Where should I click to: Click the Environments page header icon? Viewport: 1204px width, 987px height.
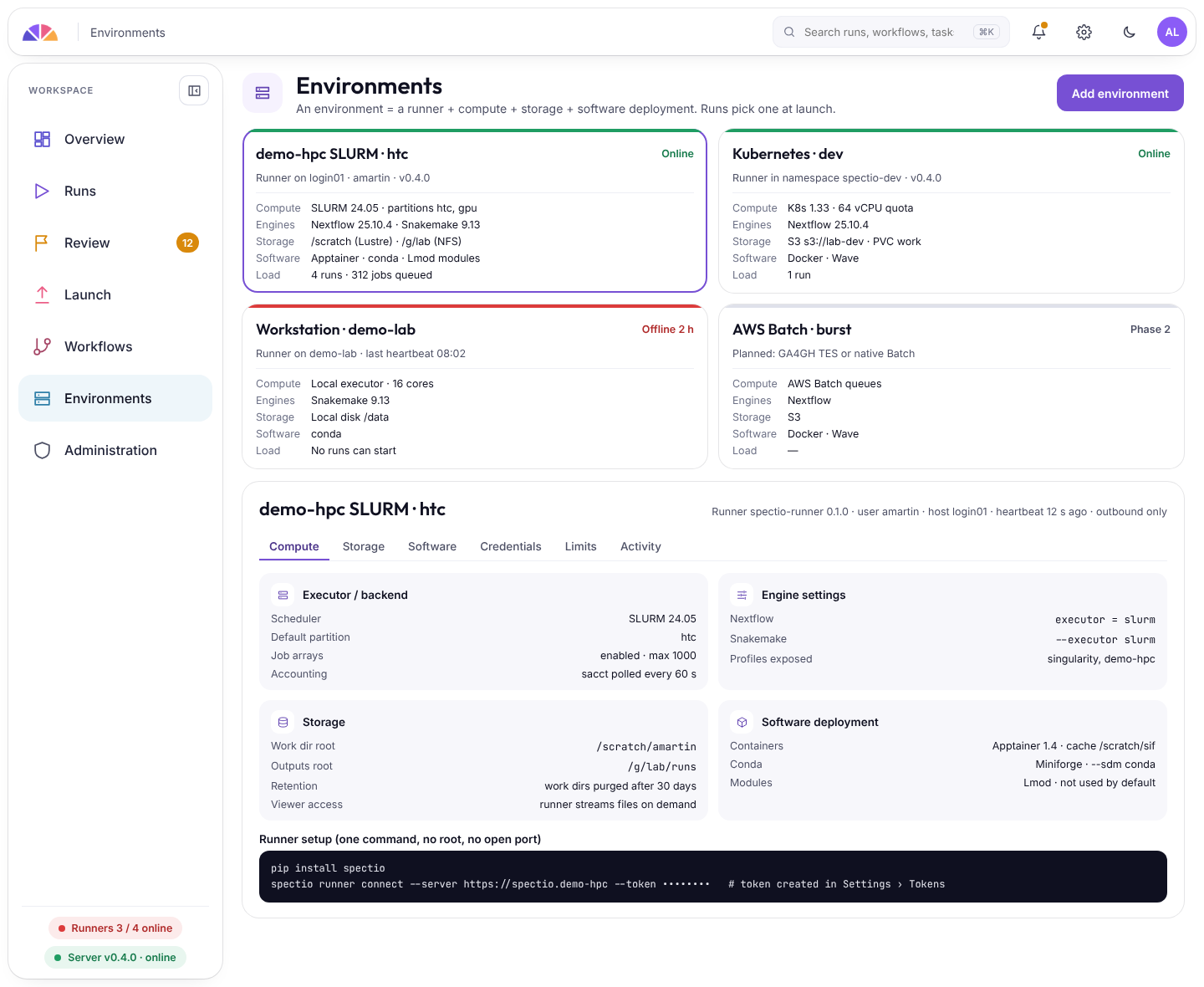(263, 92)
